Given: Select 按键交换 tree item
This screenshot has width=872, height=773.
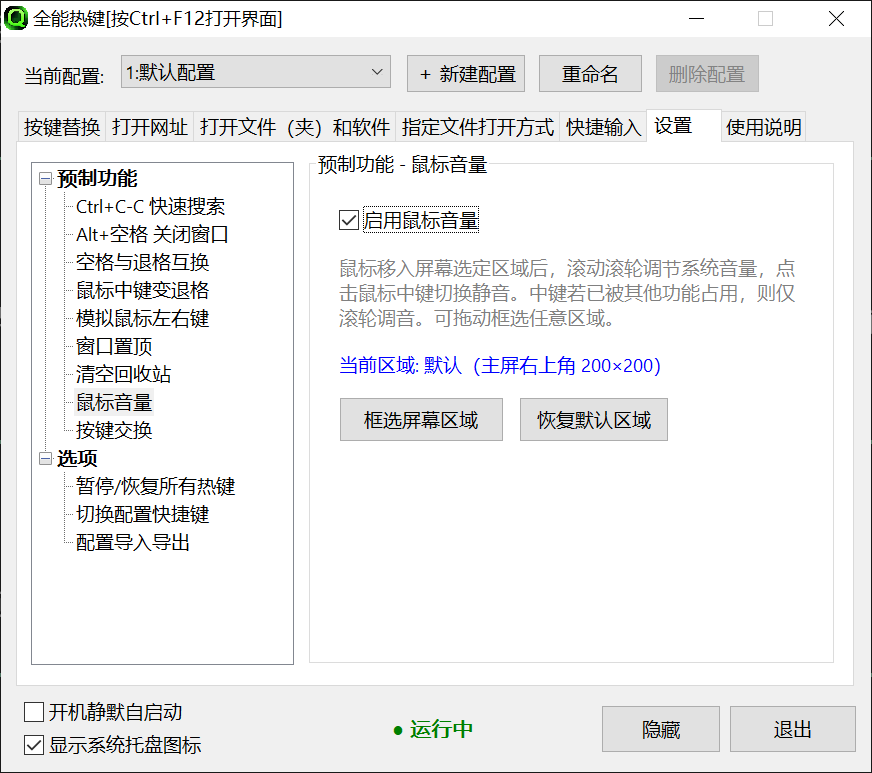Looking at the screenshot, I should [114, 430].
